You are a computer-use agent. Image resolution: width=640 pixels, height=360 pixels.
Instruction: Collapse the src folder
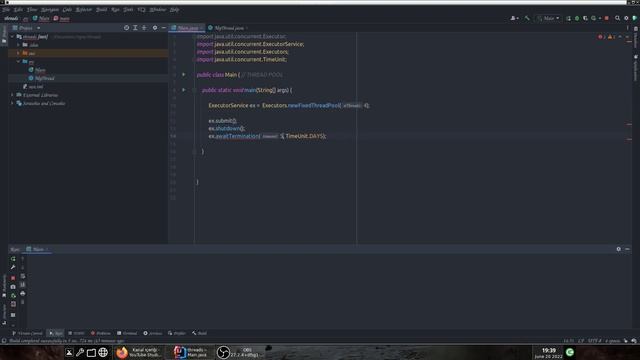tap(18, 62)
